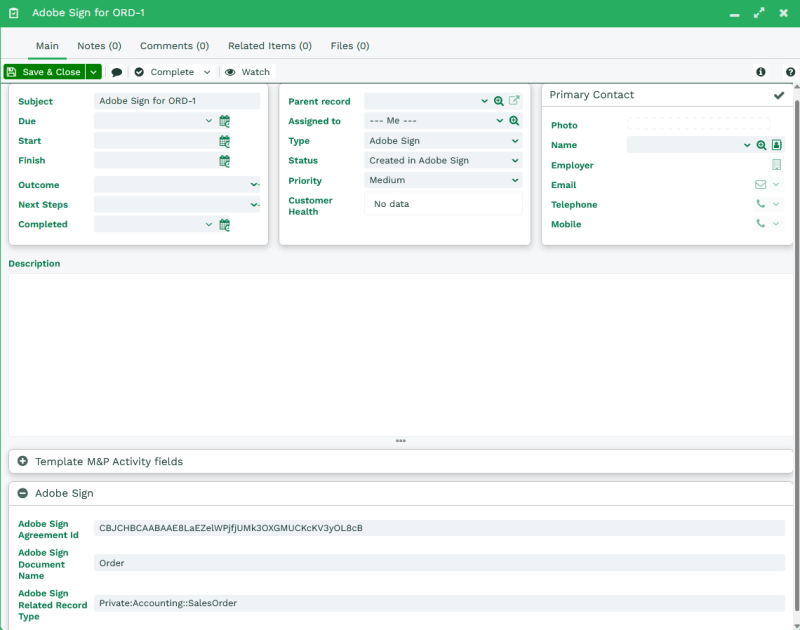Open Complete button dropdown arrow
The width and height of the screenshot is (800, 630).
point(207,72)
